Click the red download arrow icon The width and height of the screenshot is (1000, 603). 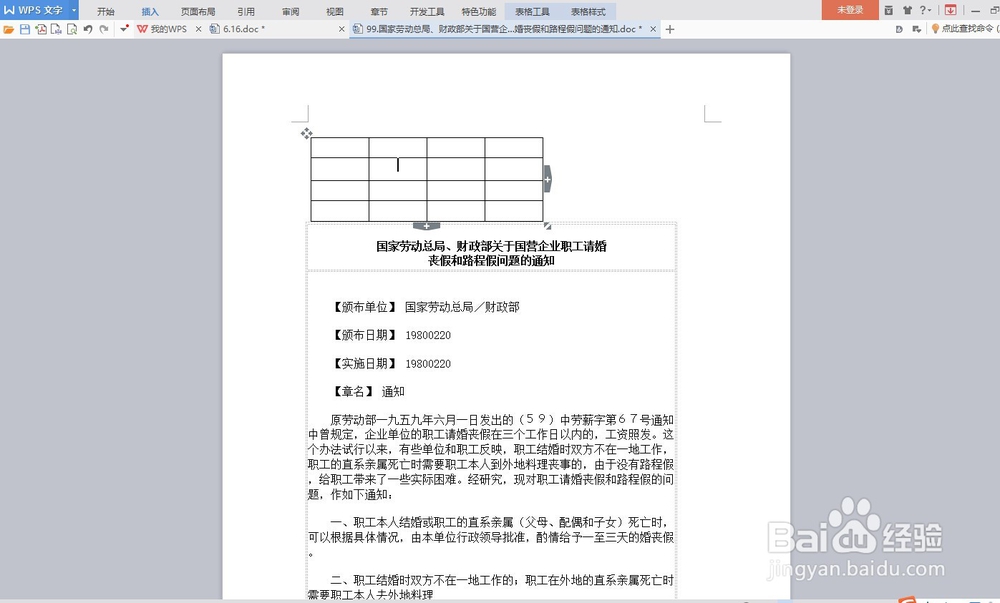coord(950,10)
